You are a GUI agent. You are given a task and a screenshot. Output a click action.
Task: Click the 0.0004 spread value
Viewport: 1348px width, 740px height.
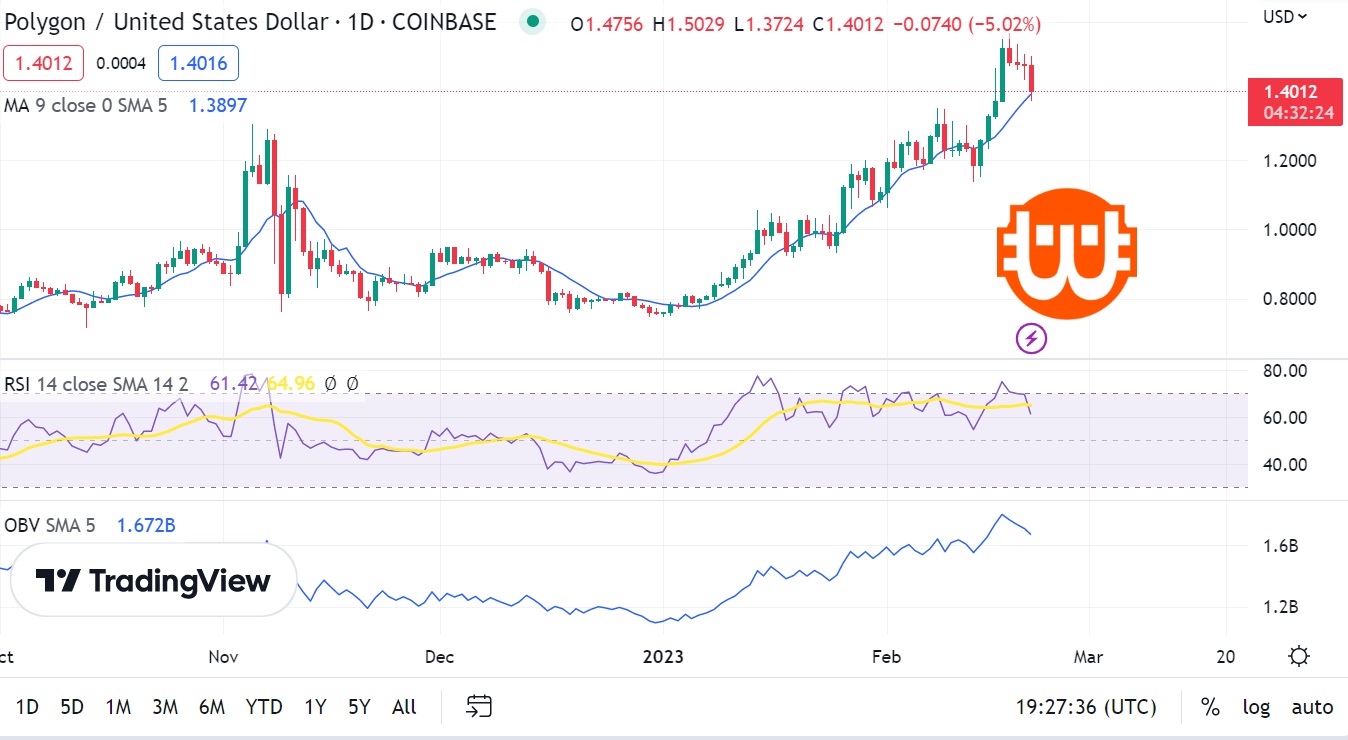[121, 64]
